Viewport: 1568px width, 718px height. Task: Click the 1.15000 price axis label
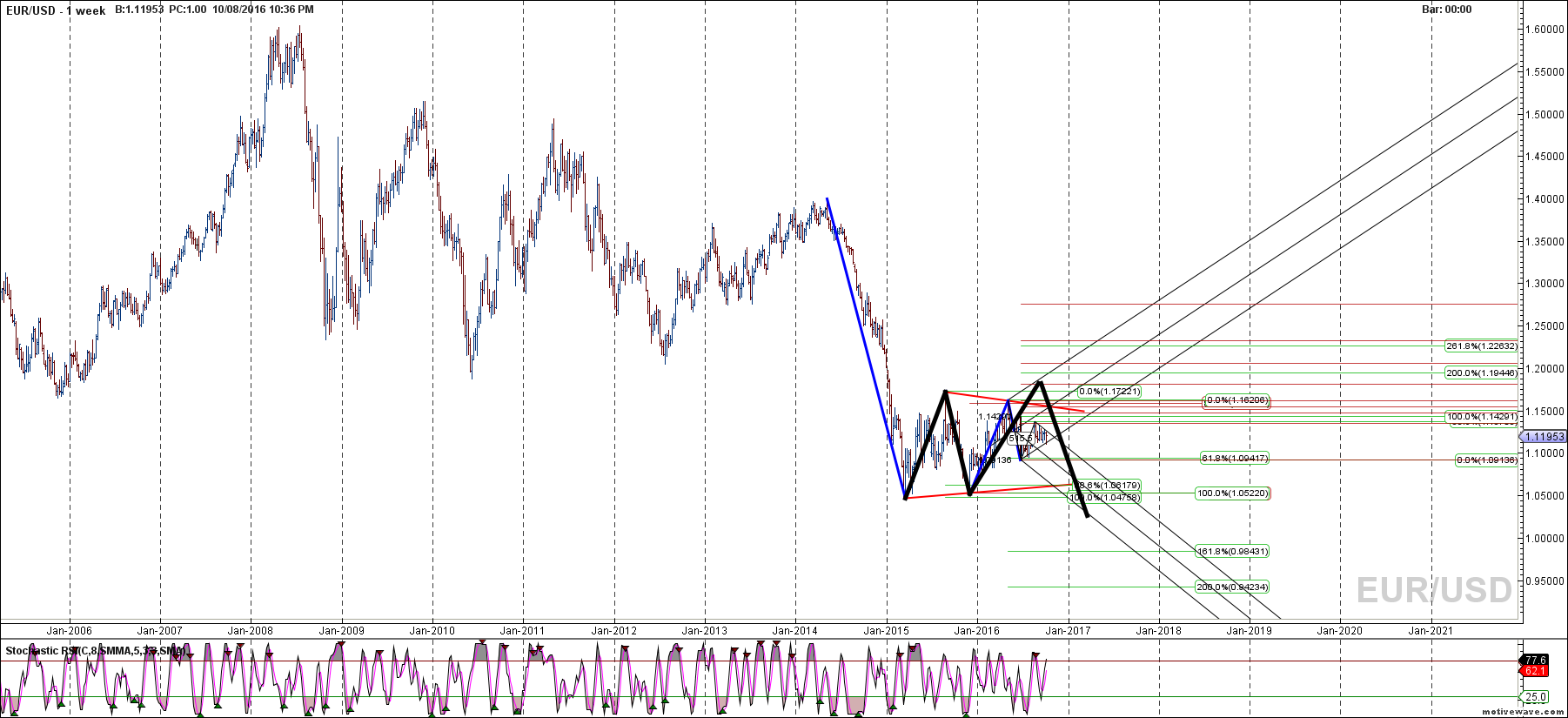click(x=1546, y=412)
